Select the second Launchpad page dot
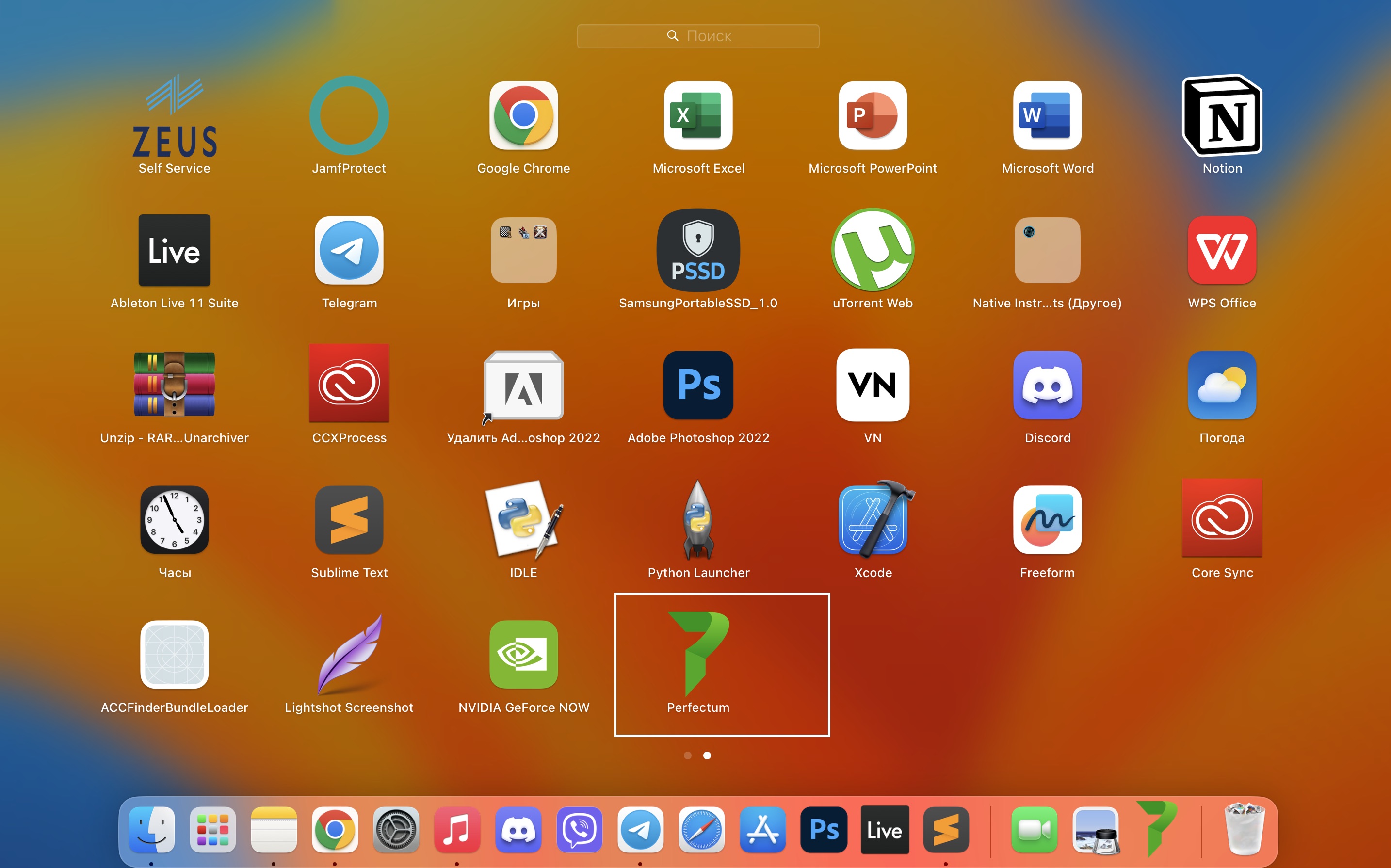This screenshot has height=868, width=1391. pos(707,755)
